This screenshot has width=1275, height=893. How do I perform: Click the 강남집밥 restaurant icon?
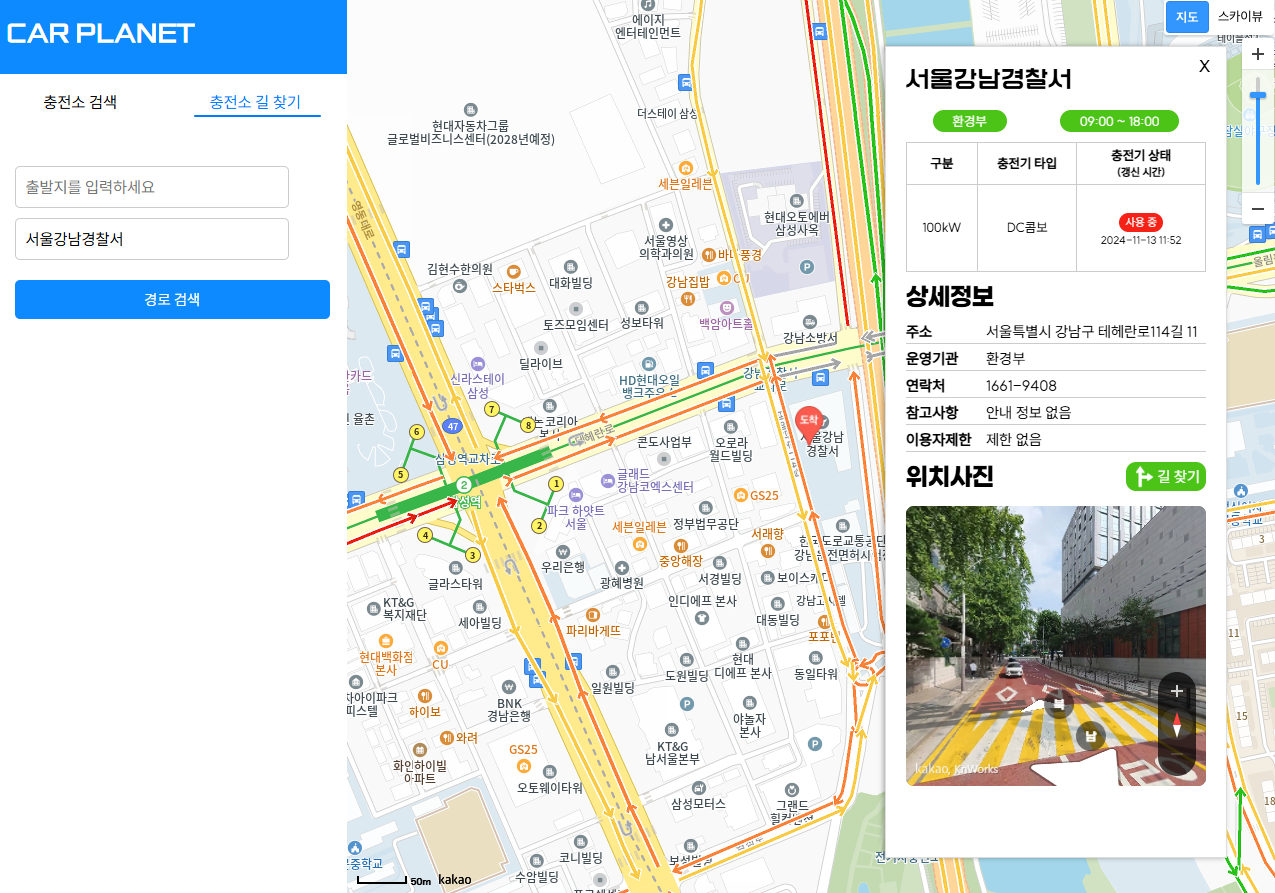click(x=687, y=298)
